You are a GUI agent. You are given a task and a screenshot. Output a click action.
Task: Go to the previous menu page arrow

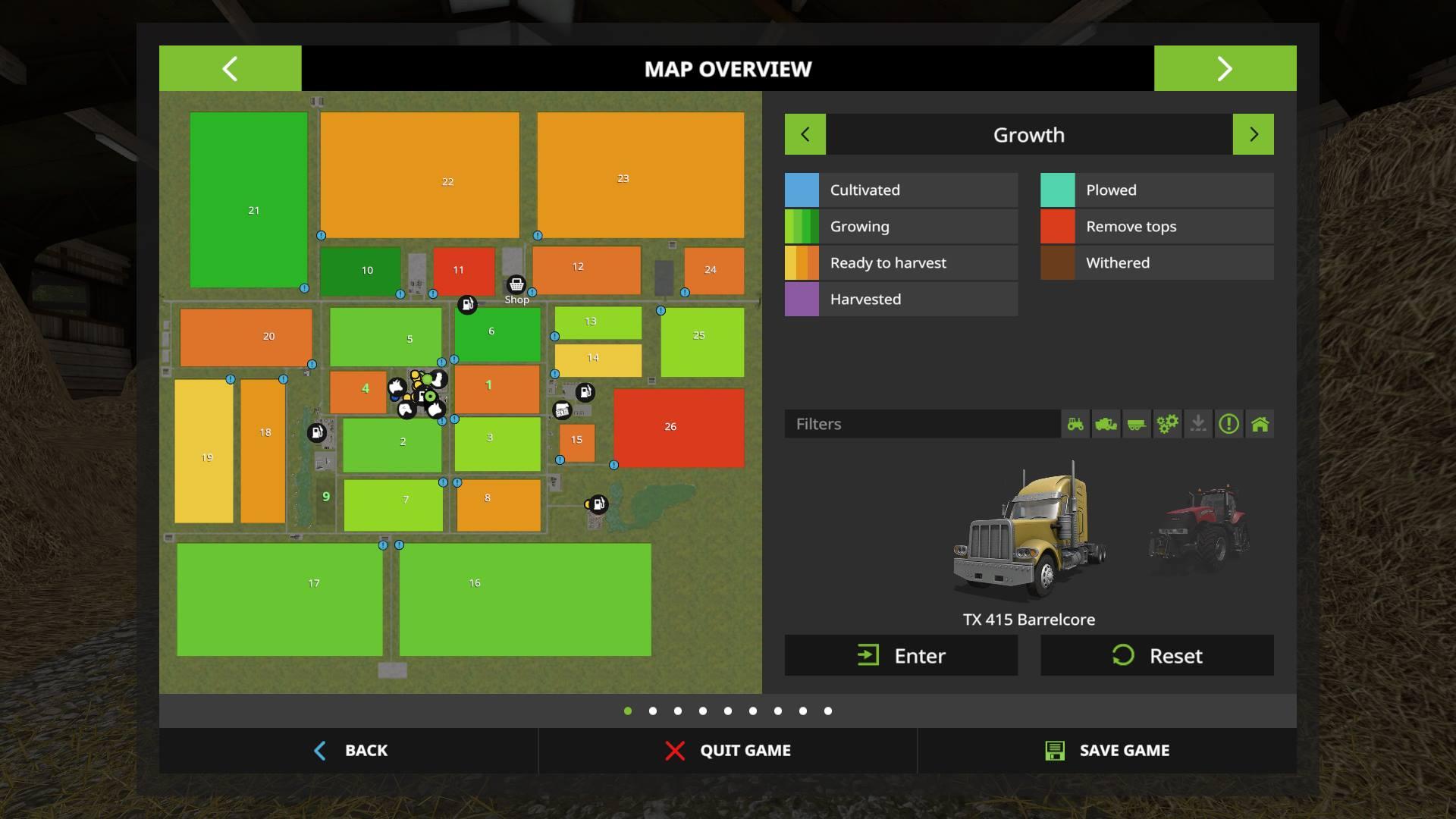[x=230, y=68]
